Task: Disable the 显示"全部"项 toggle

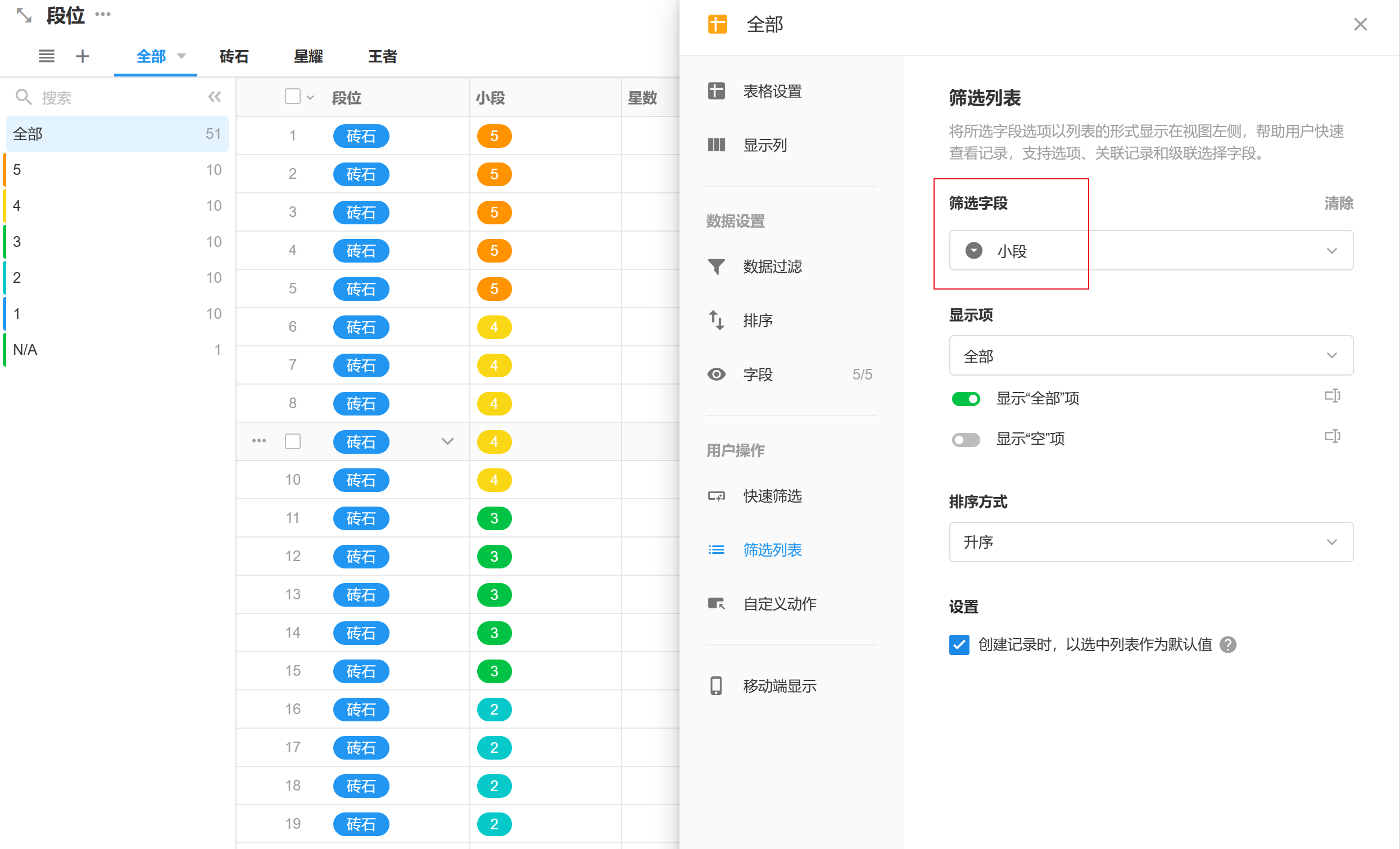Action: pos(966,399)
